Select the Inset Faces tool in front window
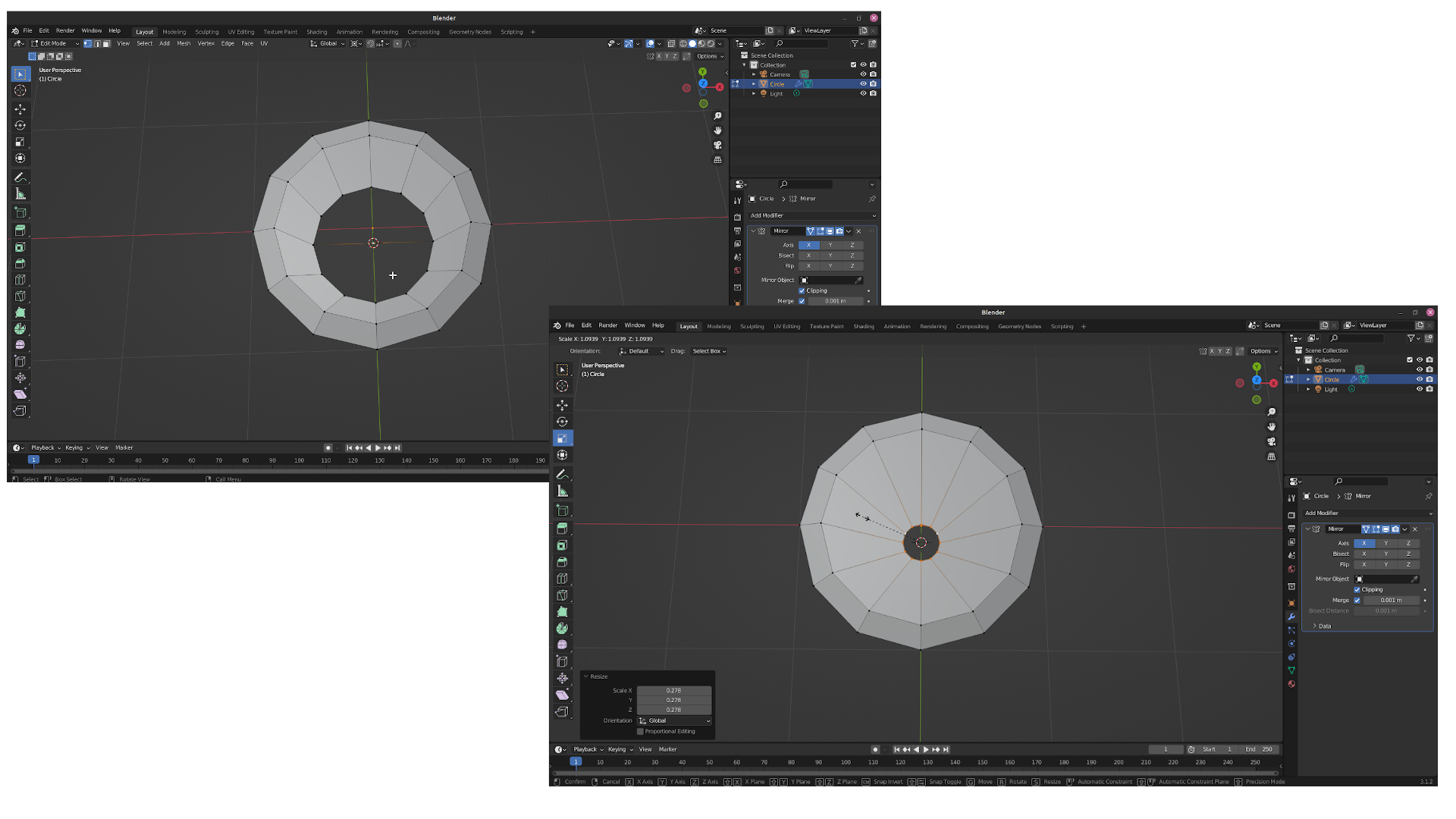The image size is (1456, 819). point(562,545)
